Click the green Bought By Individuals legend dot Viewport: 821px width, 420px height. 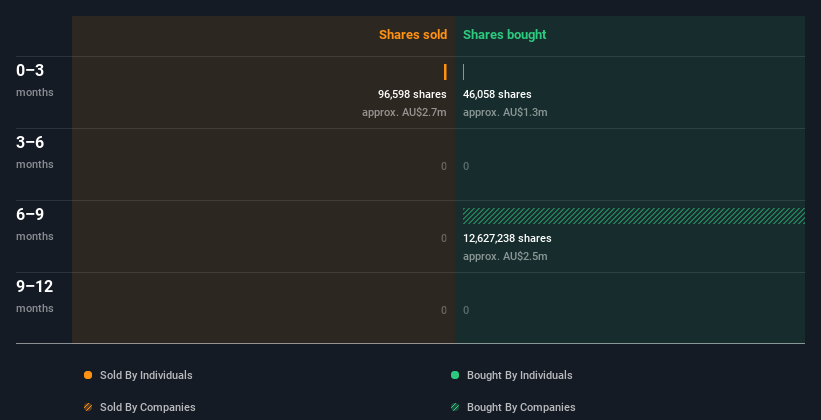(x=455, y=375)
